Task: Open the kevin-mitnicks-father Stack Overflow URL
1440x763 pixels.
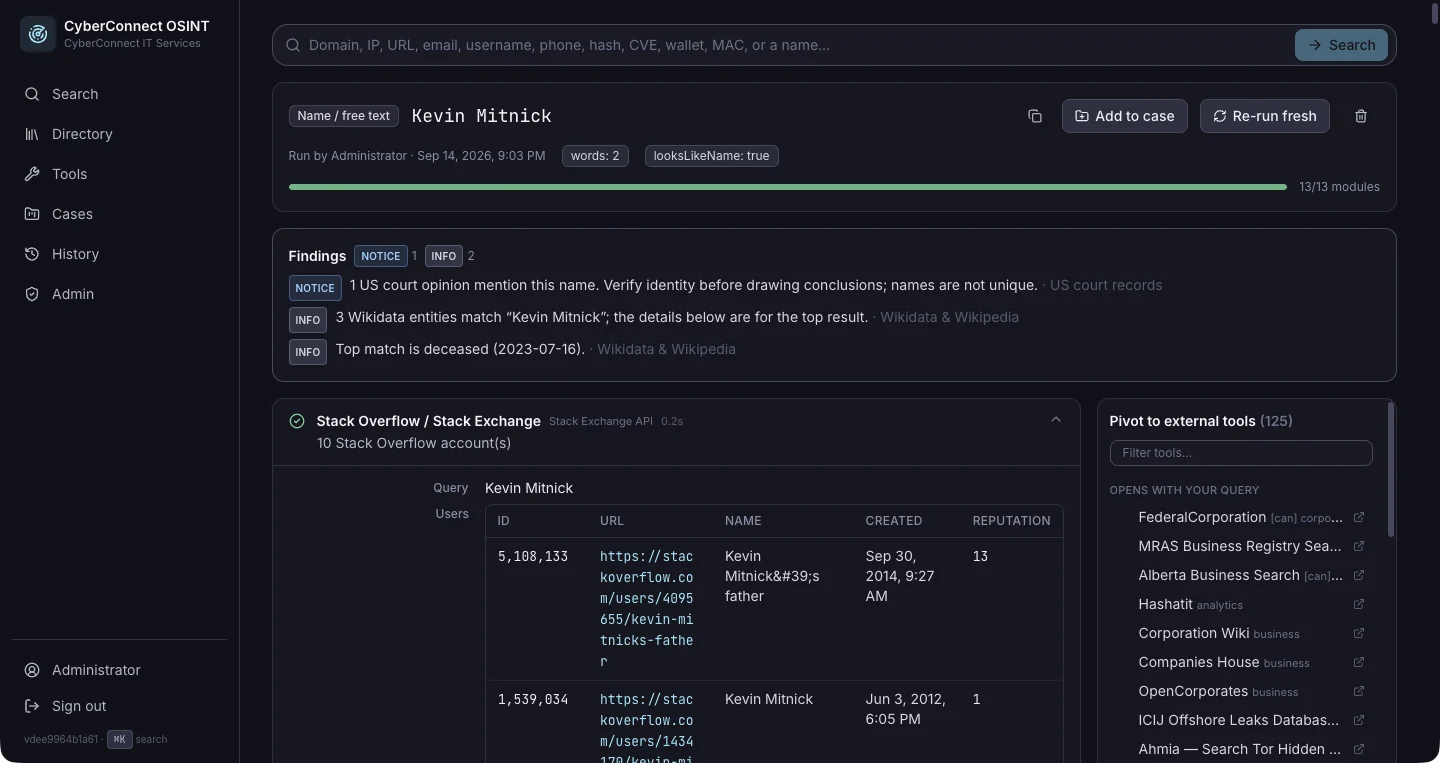Action: coord(646,609)
